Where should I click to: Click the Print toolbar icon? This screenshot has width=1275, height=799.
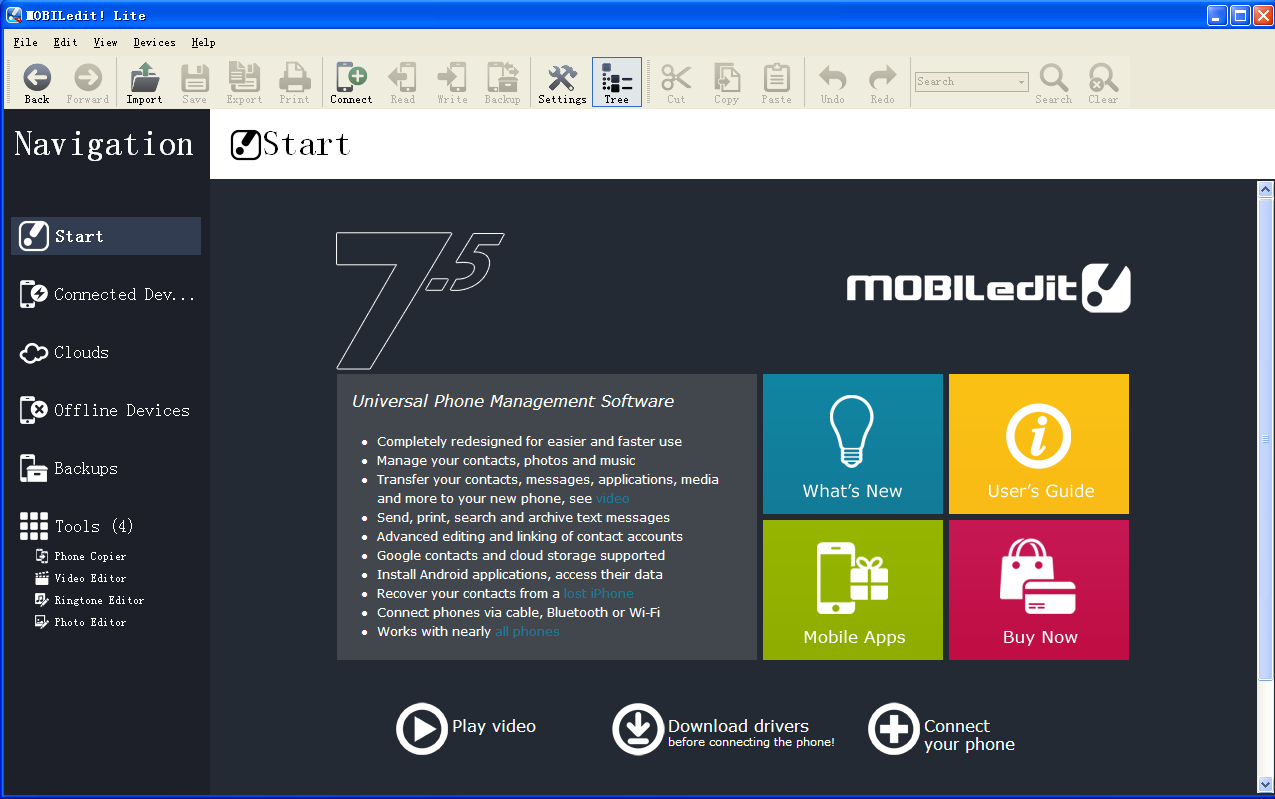point(294,83)
